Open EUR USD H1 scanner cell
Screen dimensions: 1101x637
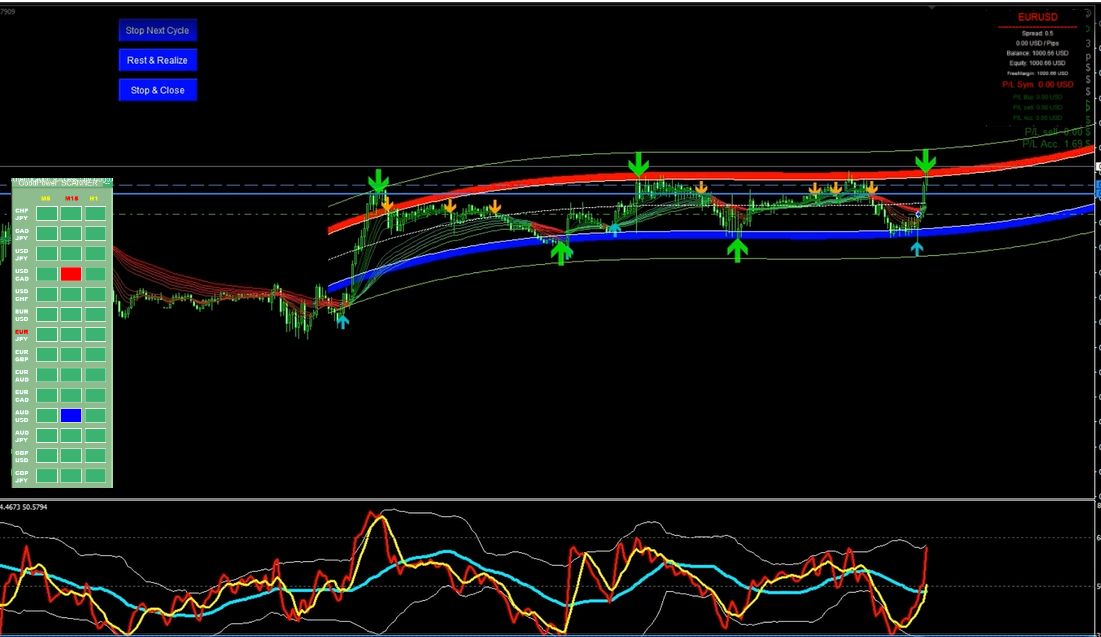tap(95, 314)
